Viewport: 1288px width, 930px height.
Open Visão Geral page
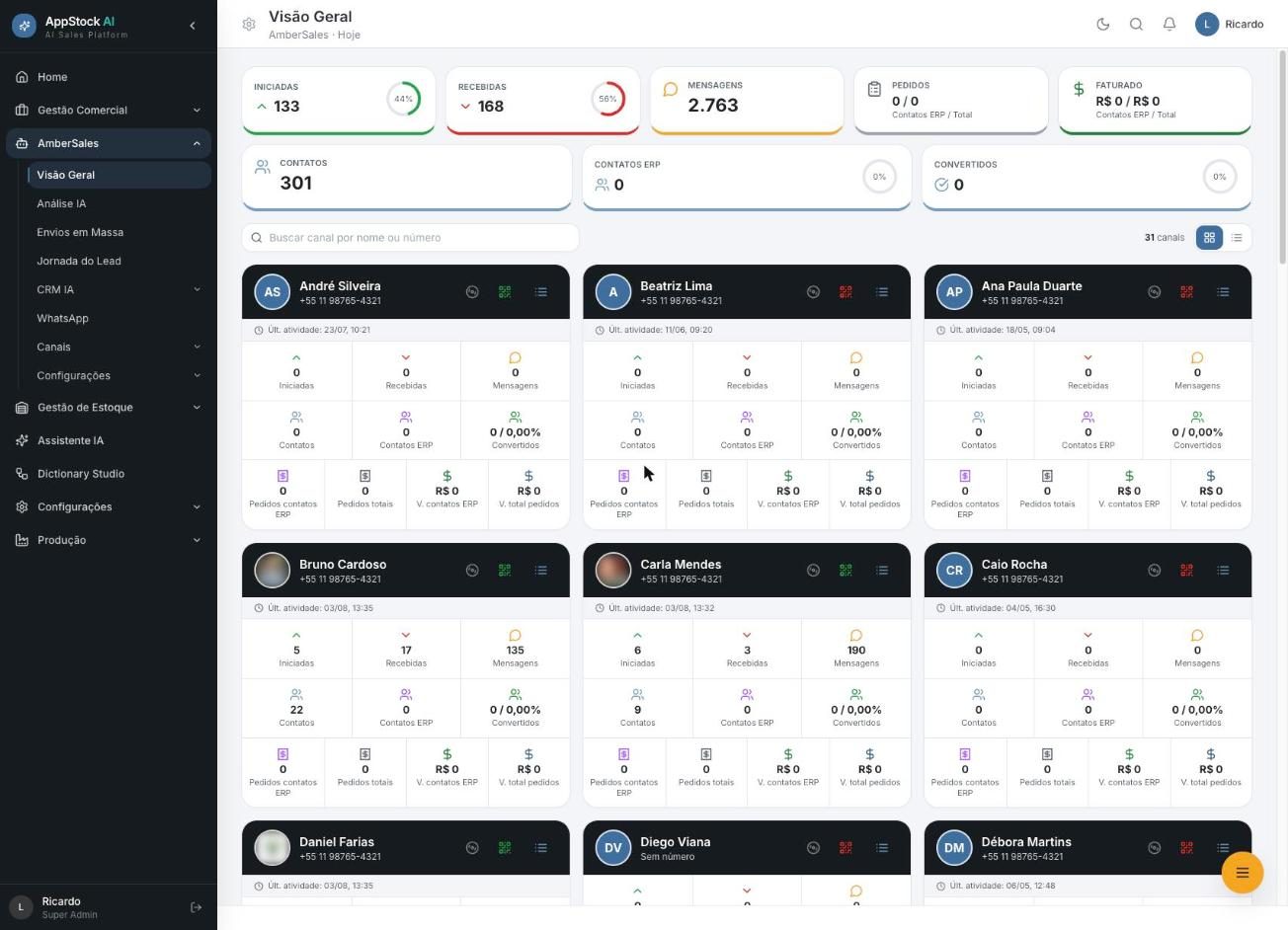pyautogui.click(x=120, y=175)
